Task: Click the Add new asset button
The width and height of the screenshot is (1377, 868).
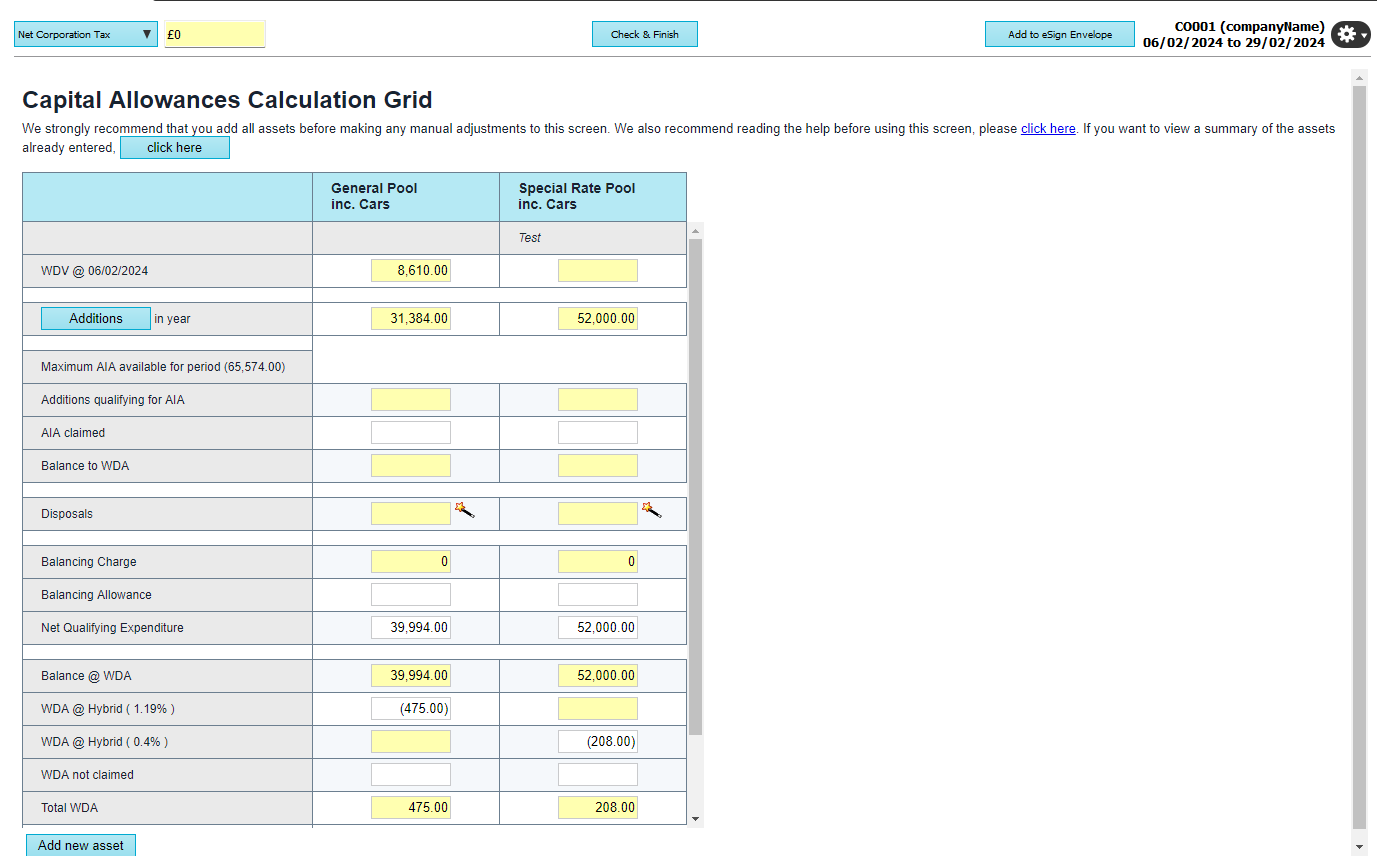Action: (81, 846)
